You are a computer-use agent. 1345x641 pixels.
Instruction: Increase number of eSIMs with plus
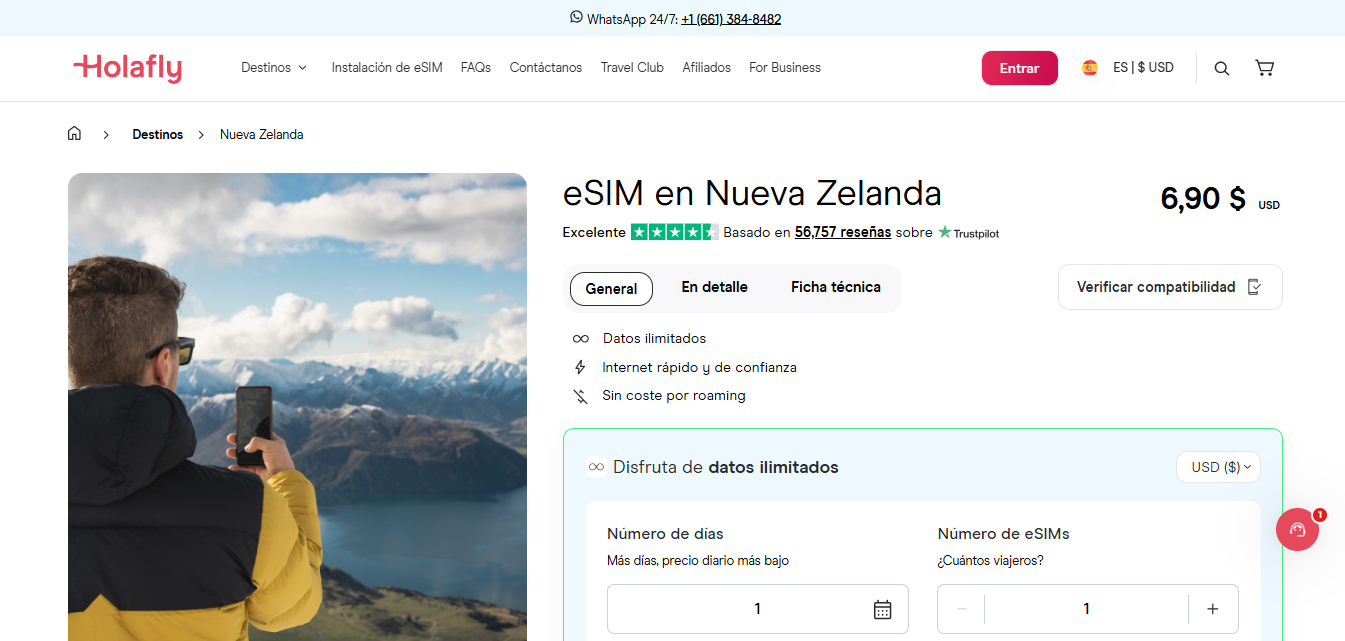coord(1213,609)
